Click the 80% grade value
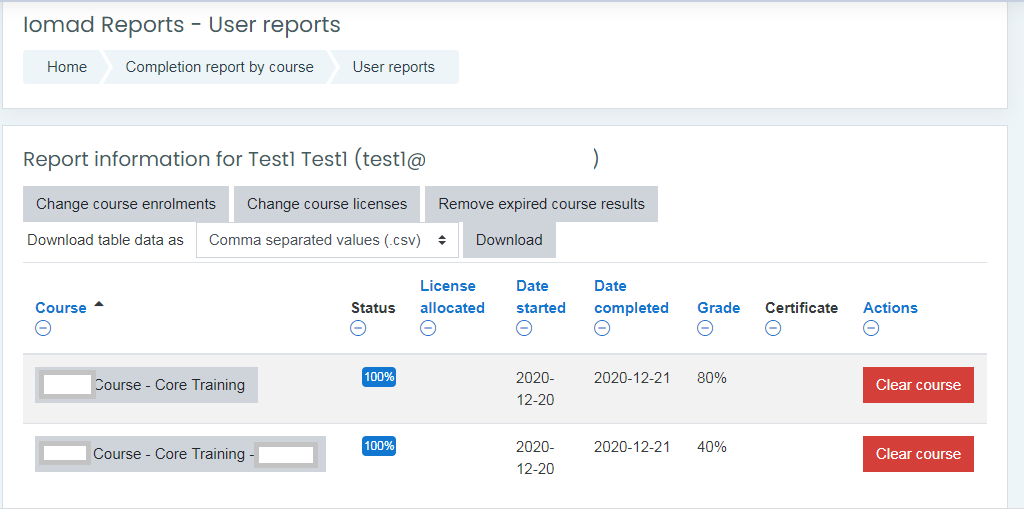The height and width of the screenshot is (516, 1024). click(712, 378)
